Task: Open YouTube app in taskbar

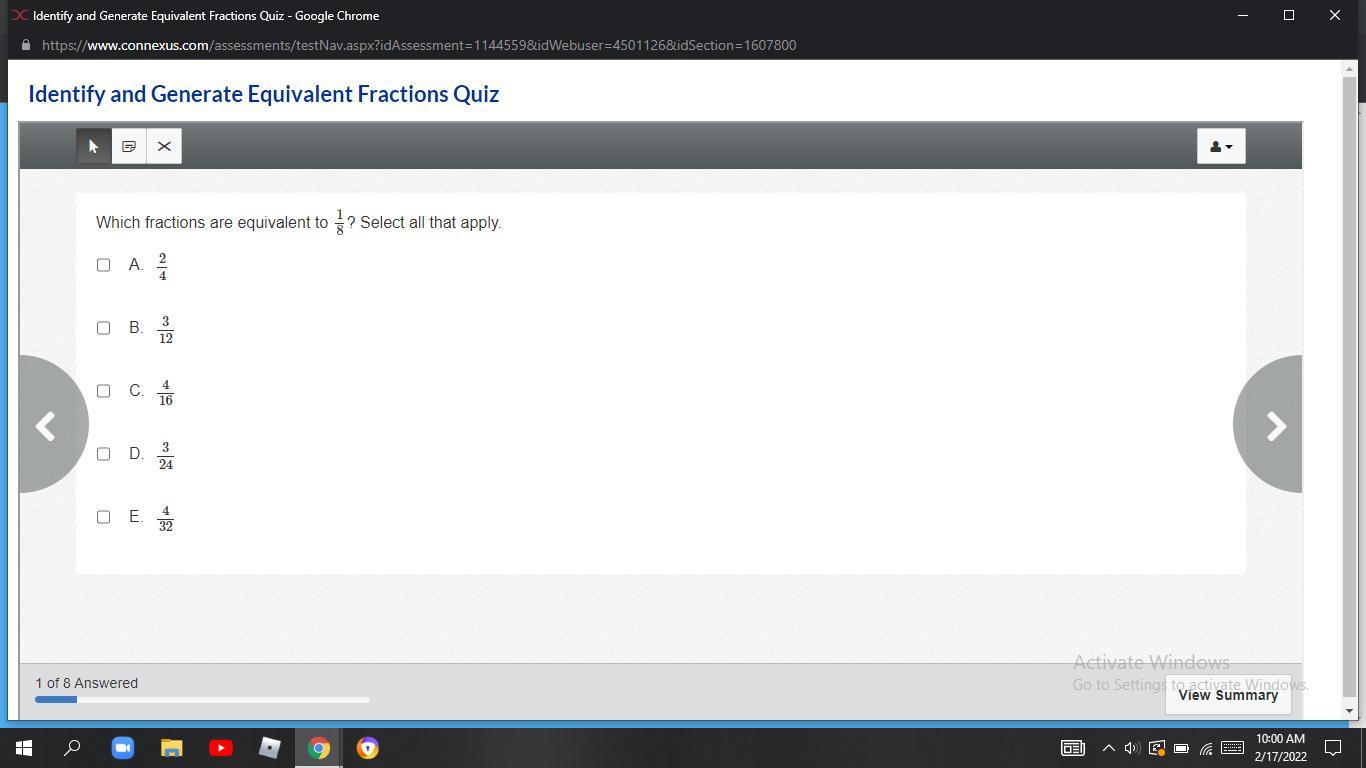Action: 221,748
